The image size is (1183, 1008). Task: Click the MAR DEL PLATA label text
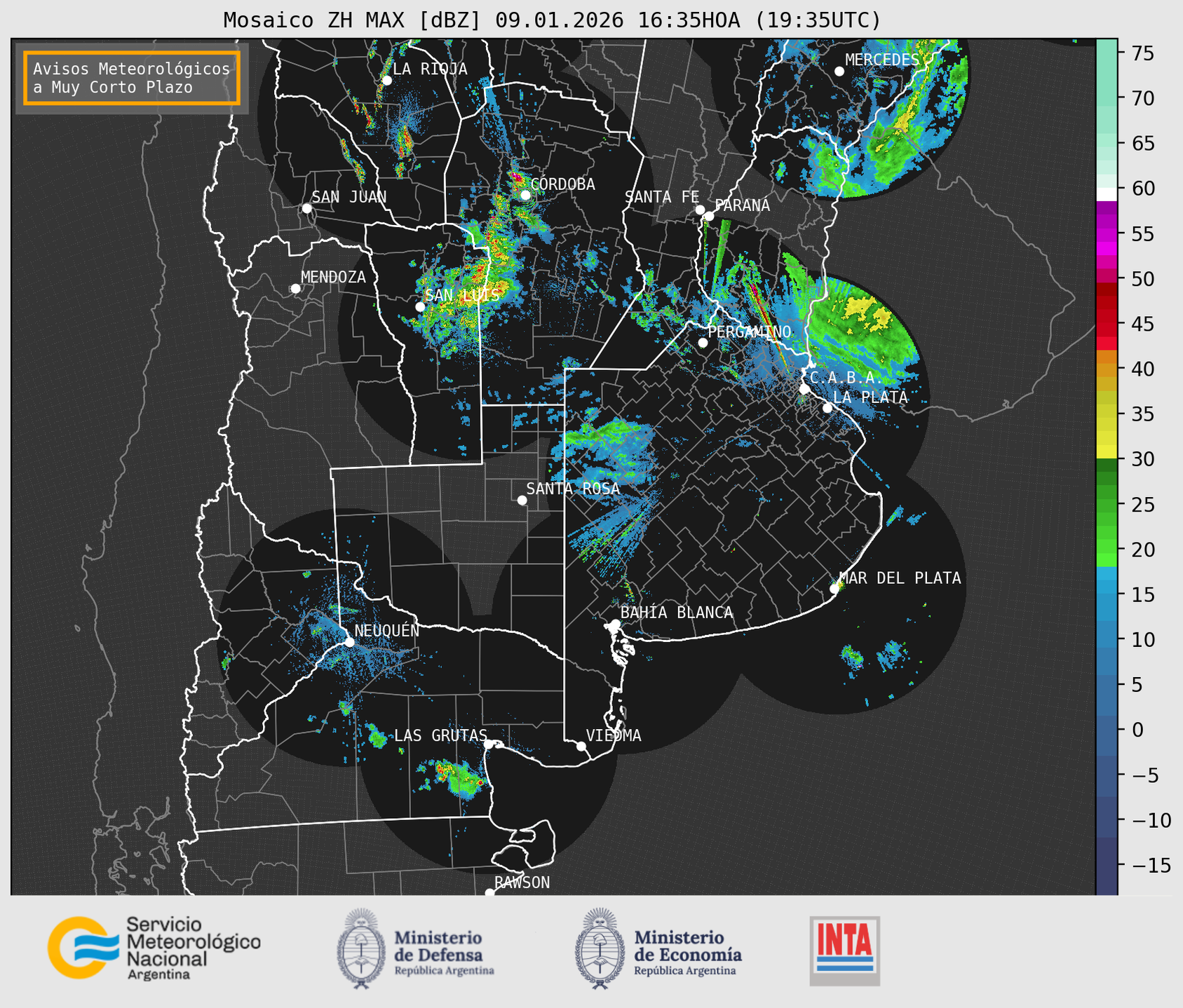(900, 578)
